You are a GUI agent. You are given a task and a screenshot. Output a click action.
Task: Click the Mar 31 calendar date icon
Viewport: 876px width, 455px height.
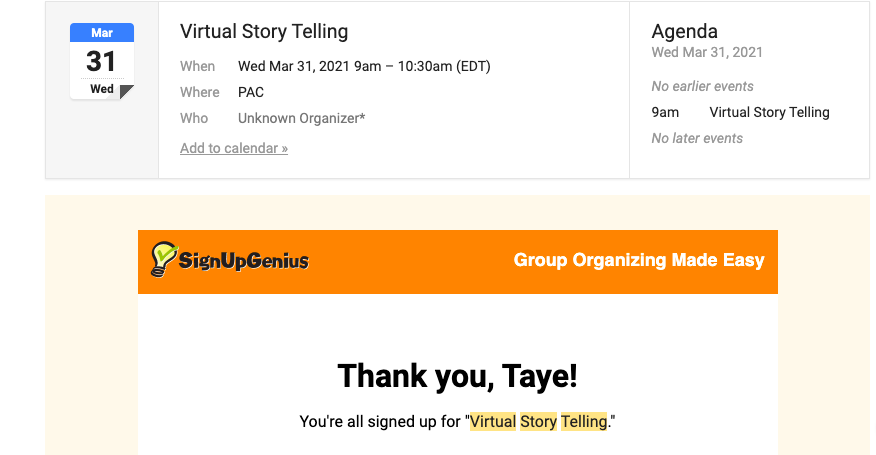coord(101,62)
